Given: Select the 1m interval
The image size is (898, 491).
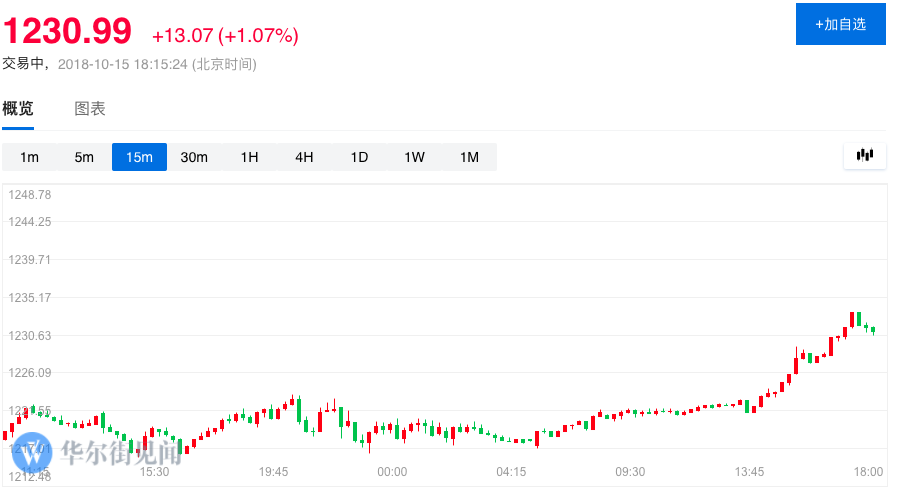Looking at the screenshot, I should click(29, 157).
